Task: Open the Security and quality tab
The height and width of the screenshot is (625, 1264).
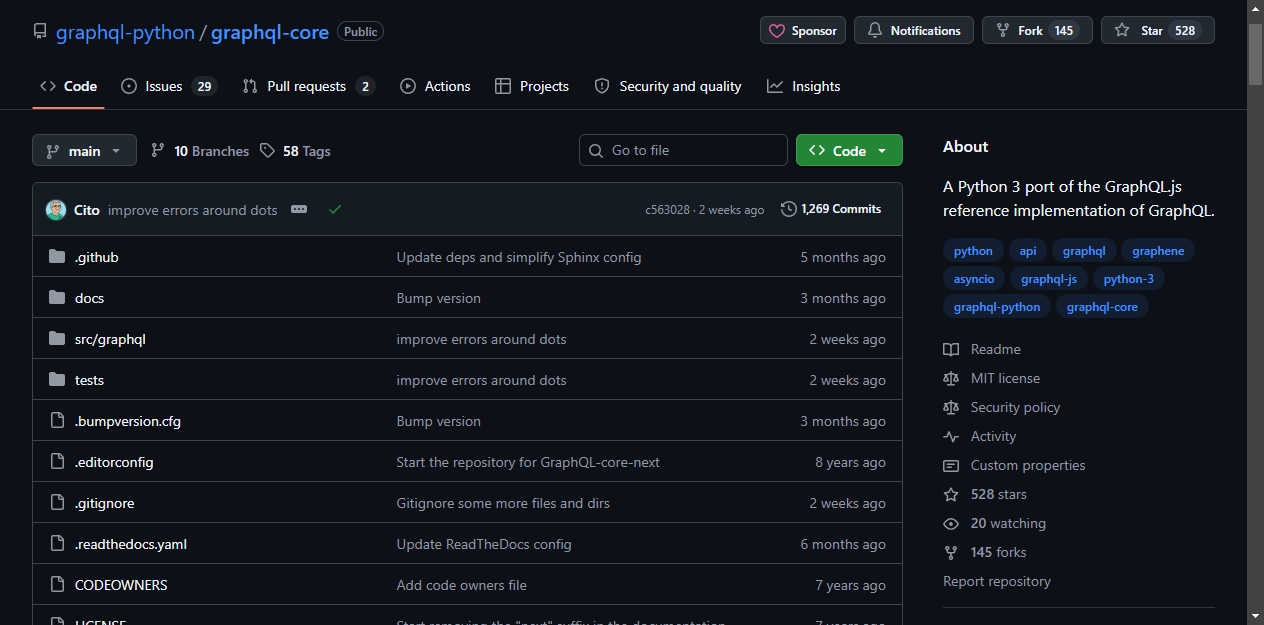Action: point(668,86)
